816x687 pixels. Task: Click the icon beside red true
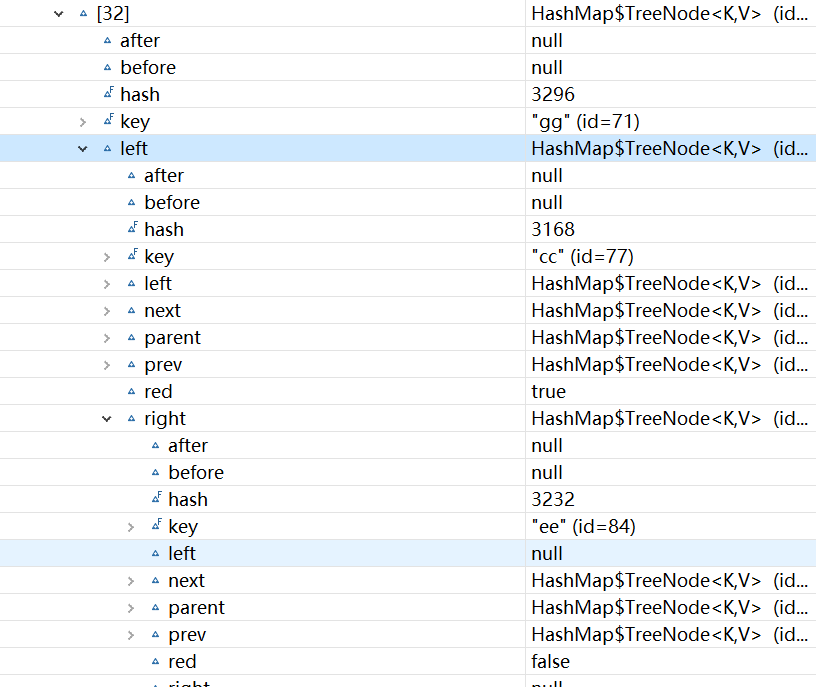tap(132, 392)
